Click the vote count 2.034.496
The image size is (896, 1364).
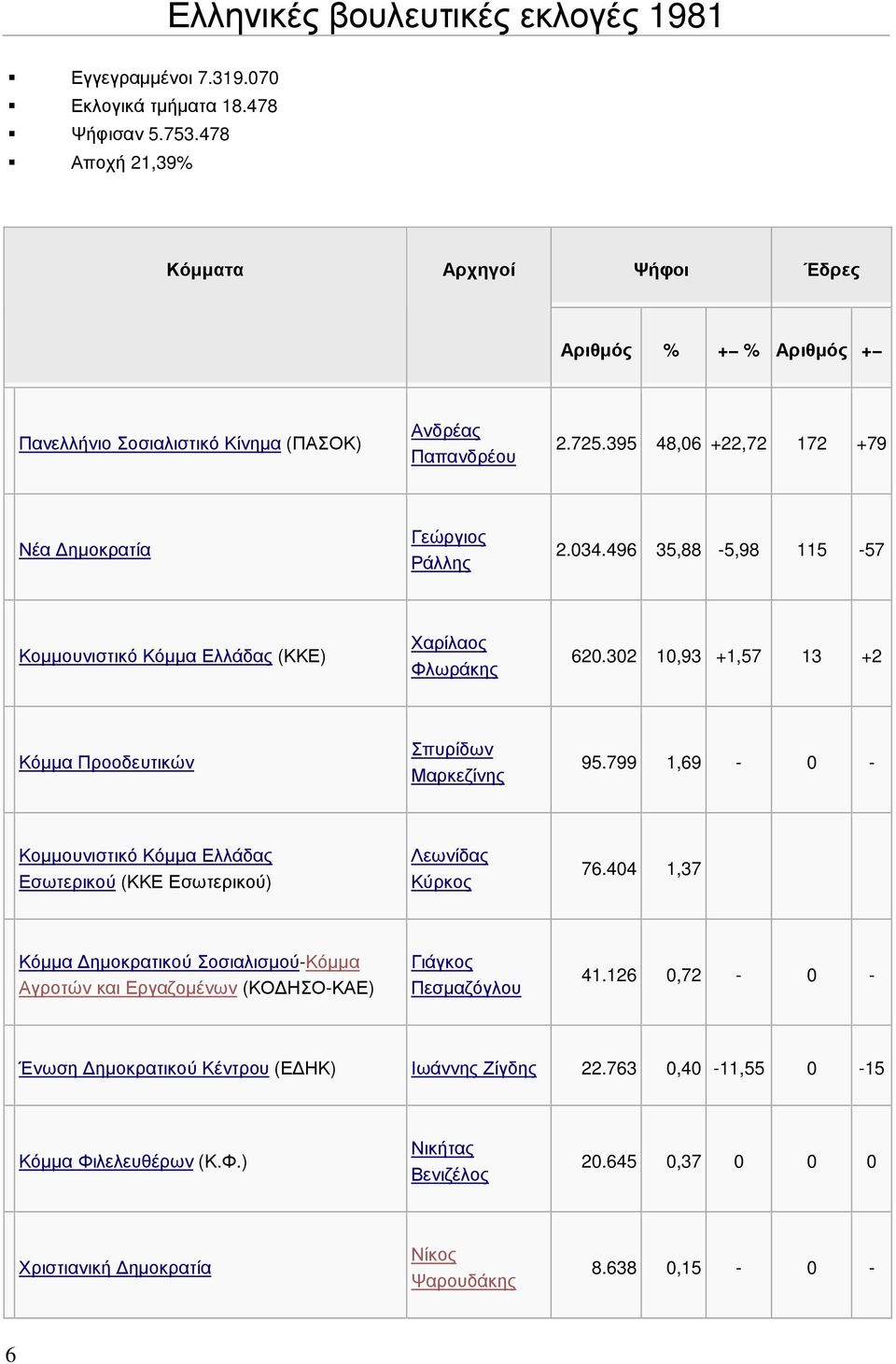(596, 550)
